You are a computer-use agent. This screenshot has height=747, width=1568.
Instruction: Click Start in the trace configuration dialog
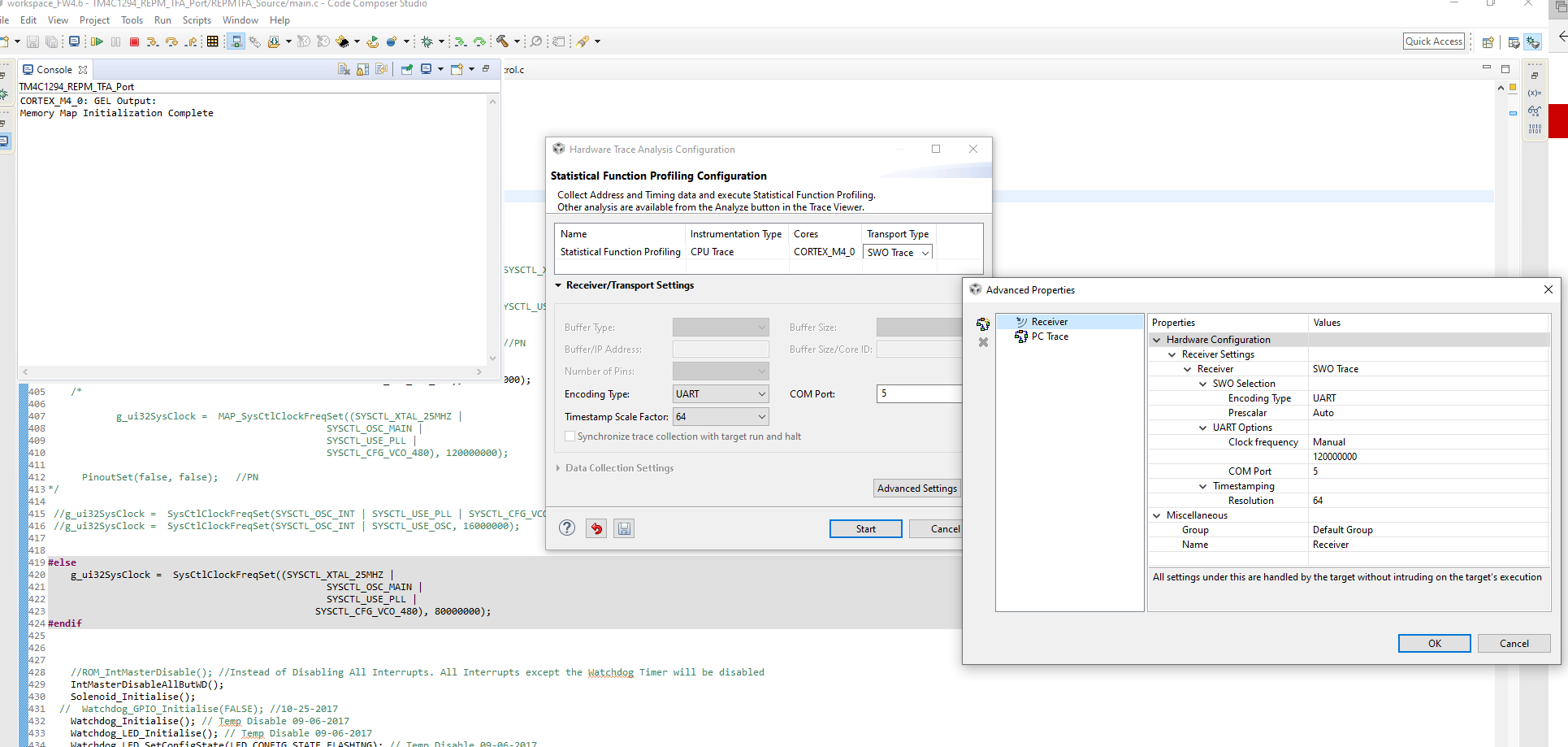pyautogui.click(x=866, y=529)
